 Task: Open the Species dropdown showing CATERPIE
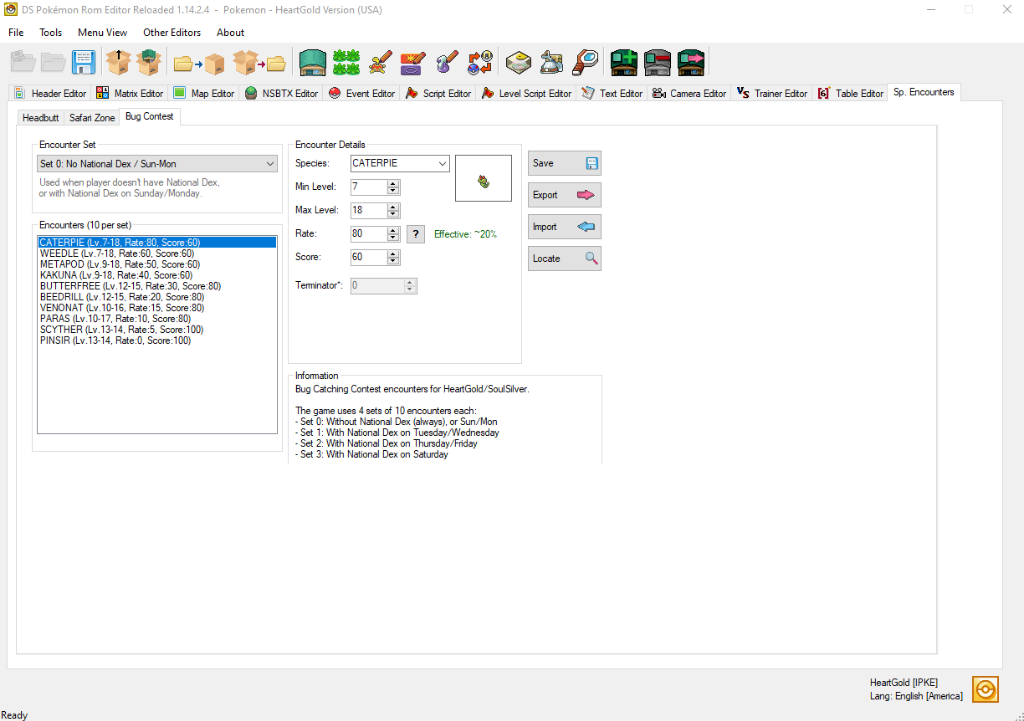tap(399, 162)
